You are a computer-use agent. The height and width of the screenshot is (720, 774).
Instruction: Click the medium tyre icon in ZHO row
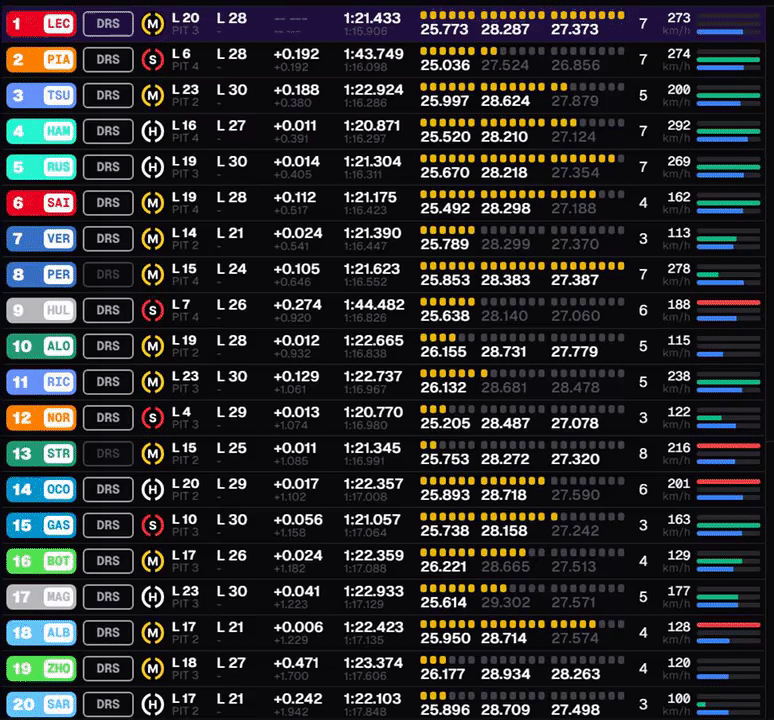coord(153,669)
